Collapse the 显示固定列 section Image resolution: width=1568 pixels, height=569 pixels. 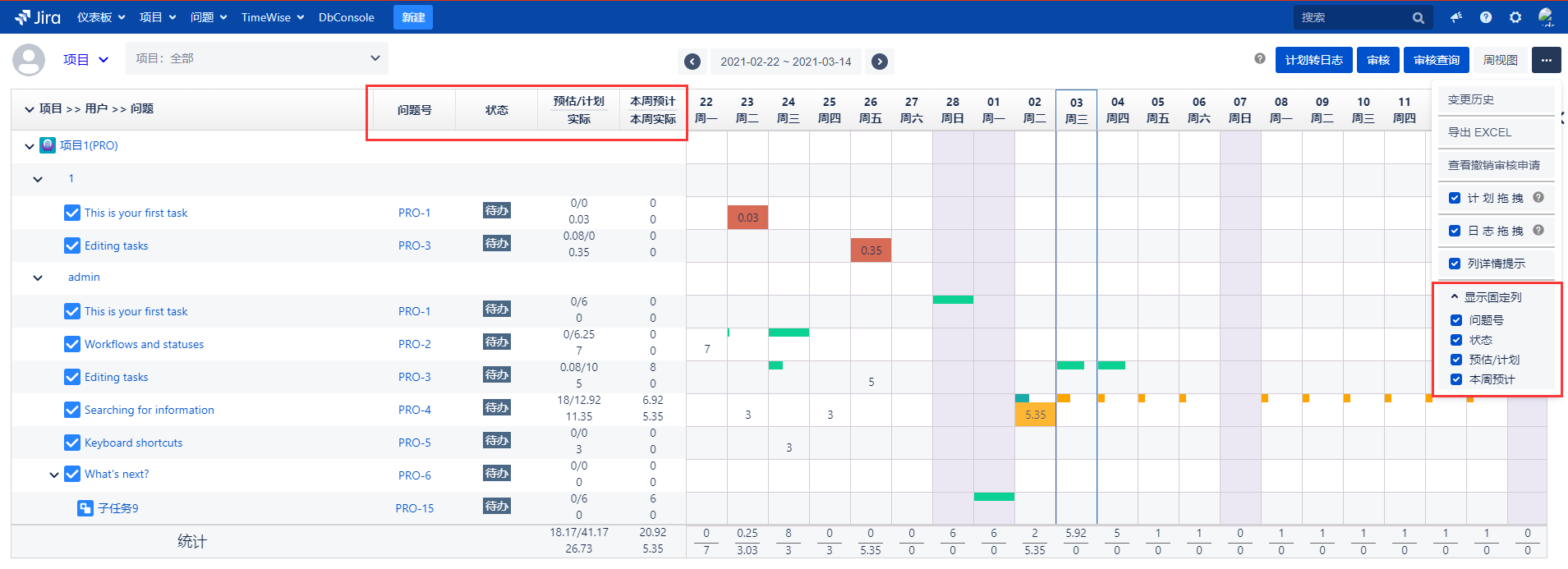(x=1455, y=297)
